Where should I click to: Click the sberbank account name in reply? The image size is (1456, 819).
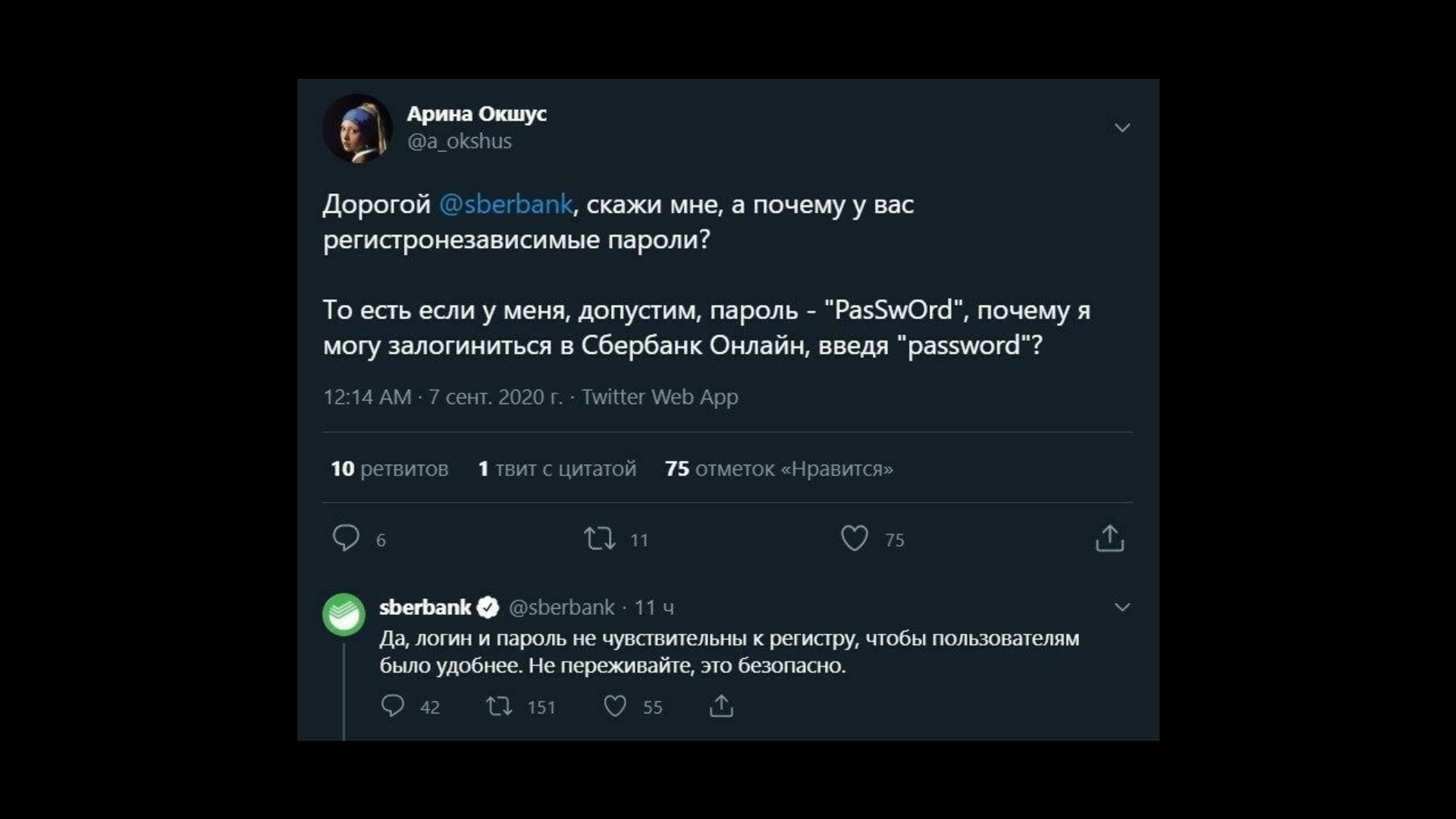click(425, 607)
